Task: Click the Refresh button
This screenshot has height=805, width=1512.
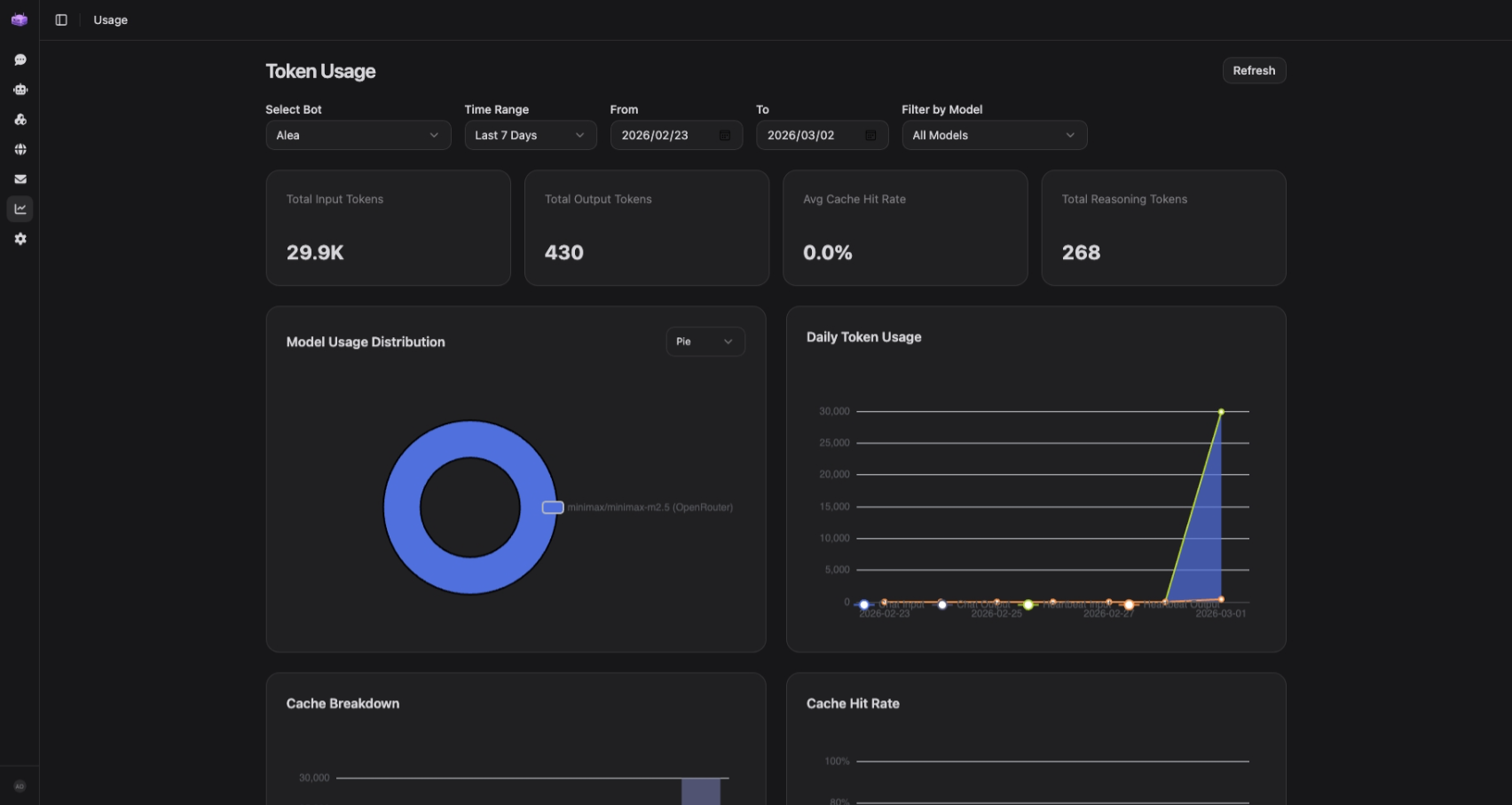Action: point(1253,70)
